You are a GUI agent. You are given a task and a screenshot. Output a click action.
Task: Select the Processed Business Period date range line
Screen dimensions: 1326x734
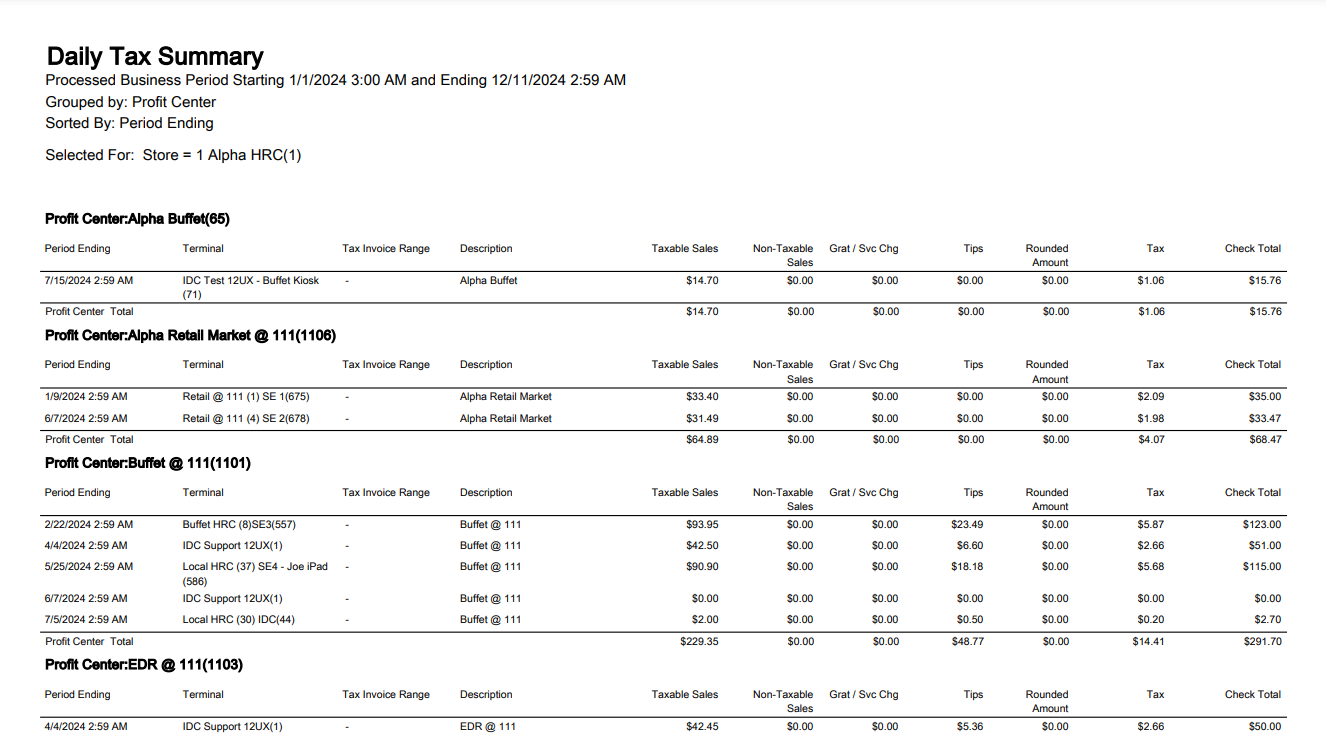coord(336,80)
